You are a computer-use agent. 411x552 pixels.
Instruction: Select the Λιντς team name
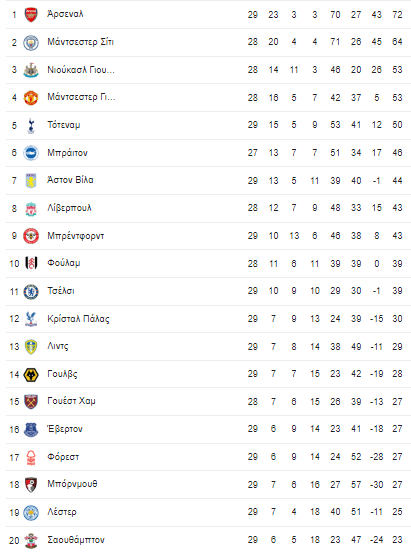(x=58, y=346)
